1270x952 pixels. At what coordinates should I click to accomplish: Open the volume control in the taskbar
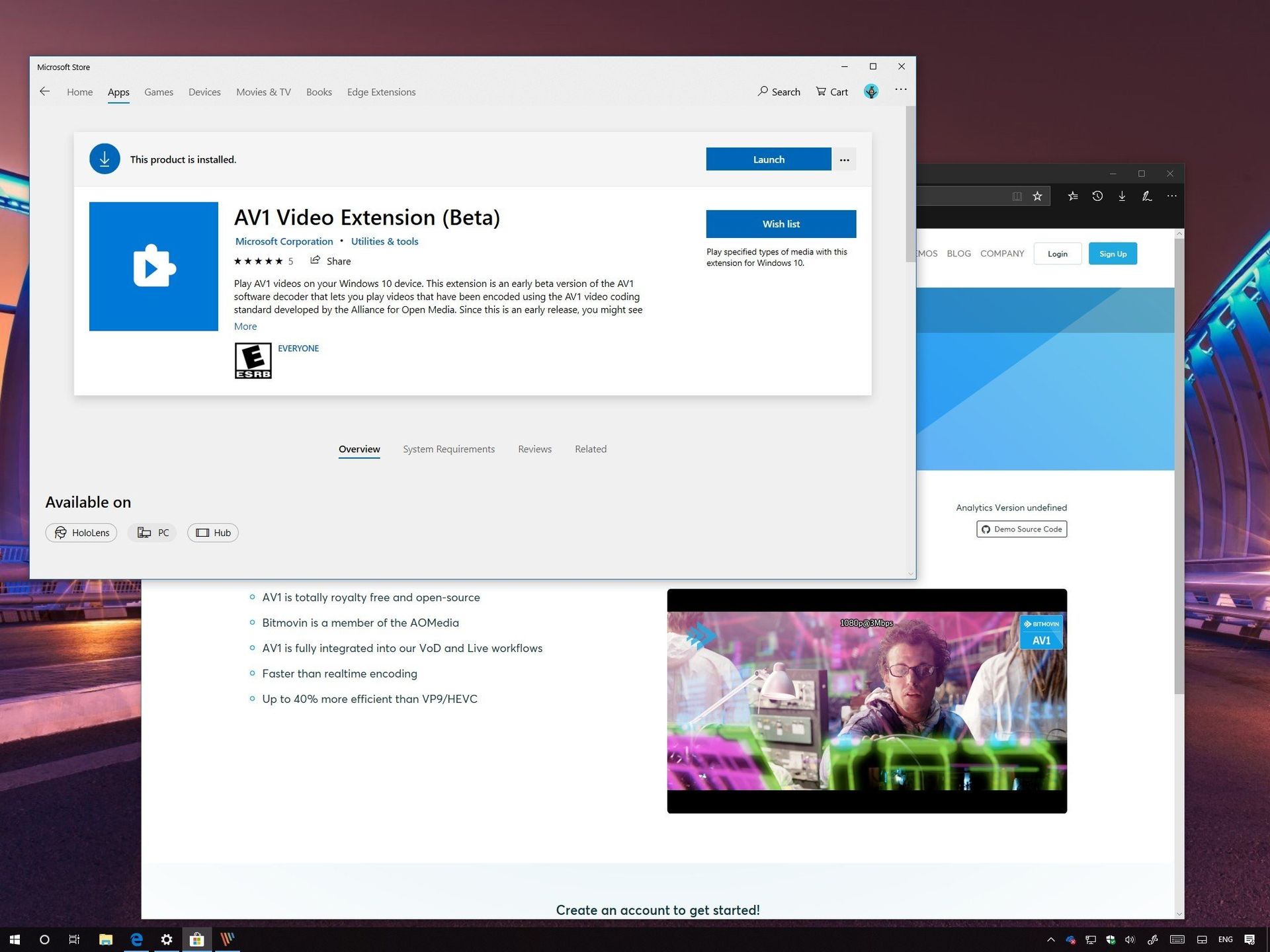[1130, 939]
